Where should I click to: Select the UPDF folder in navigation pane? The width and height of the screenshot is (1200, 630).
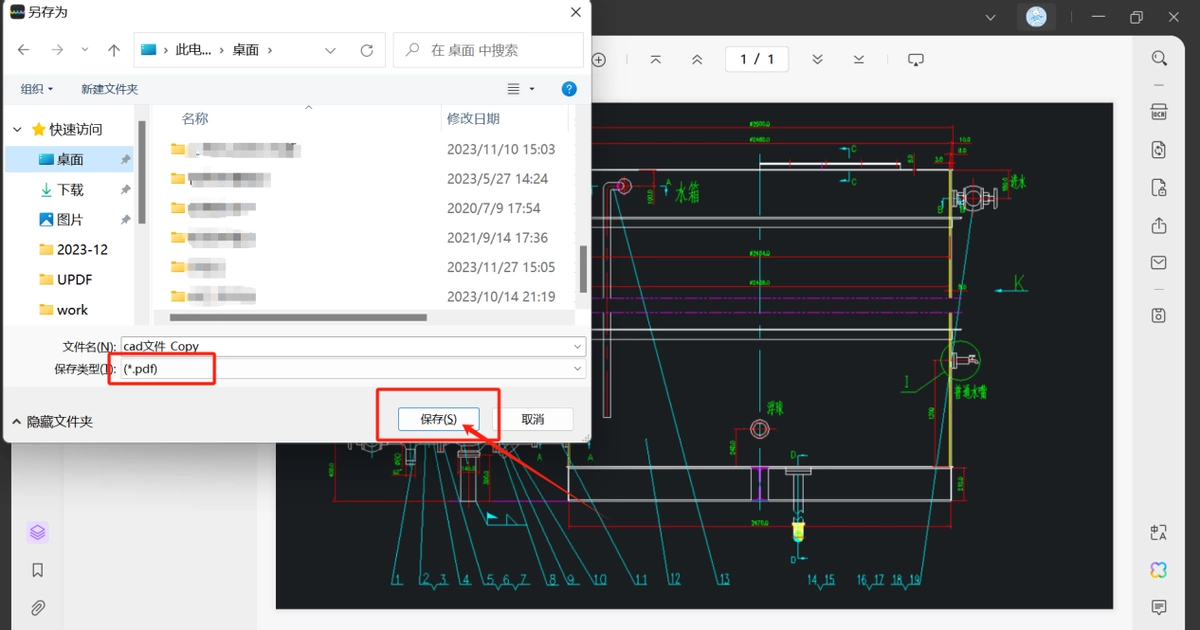point(74,279)
